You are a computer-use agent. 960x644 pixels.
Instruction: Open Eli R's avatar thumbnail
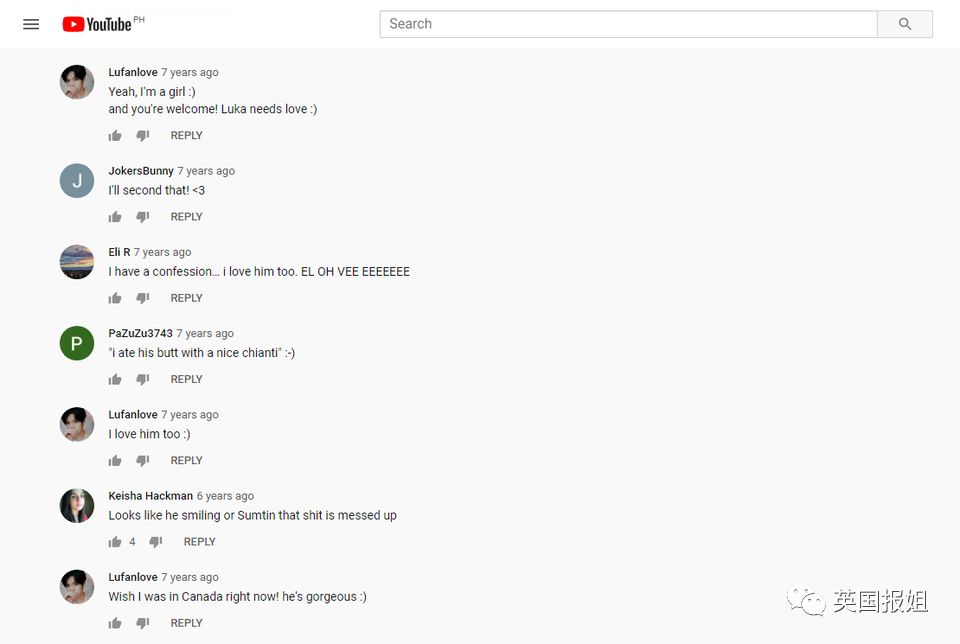77,262
